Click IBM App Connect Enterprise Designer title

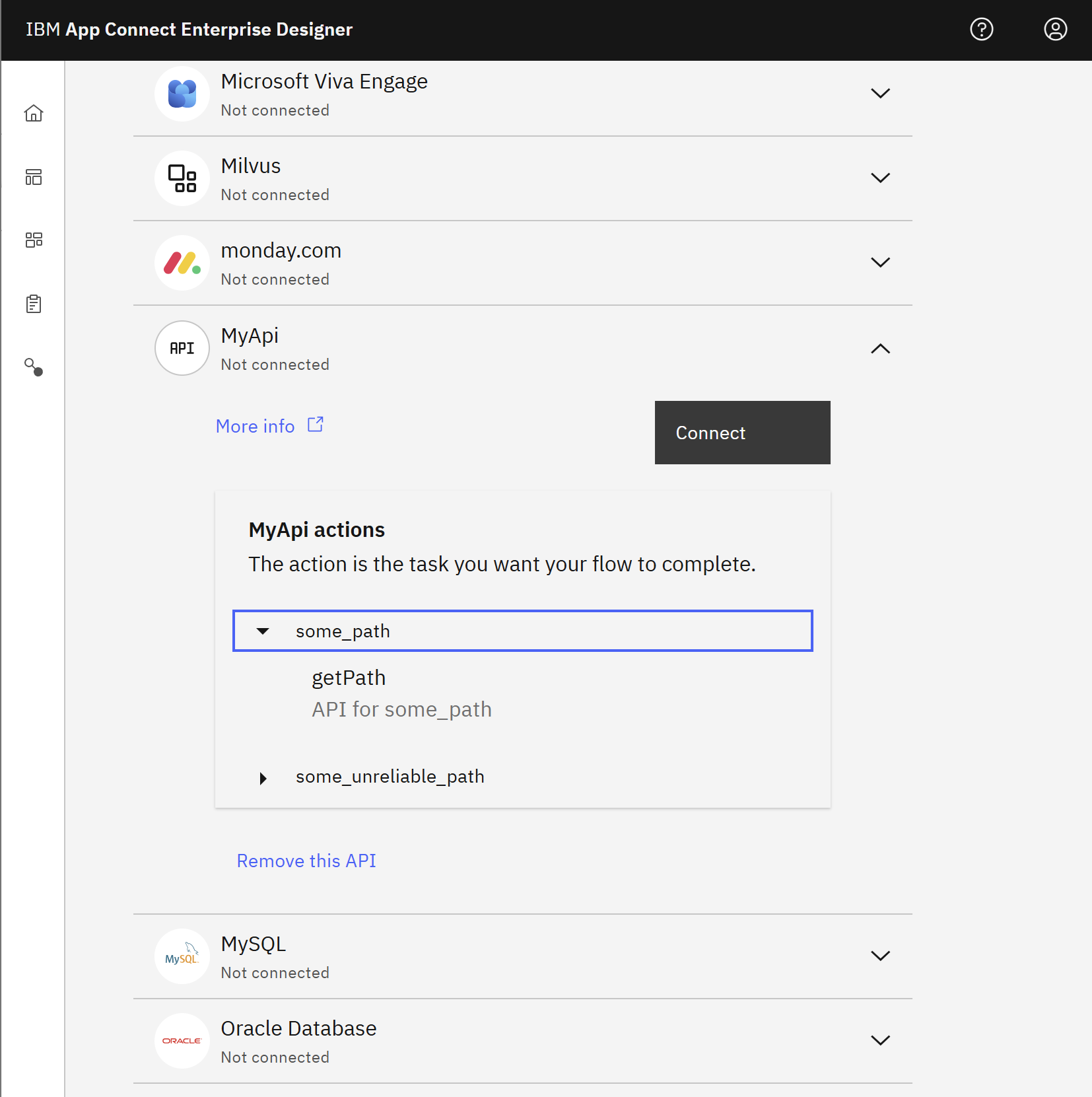[x=189, y=30]
